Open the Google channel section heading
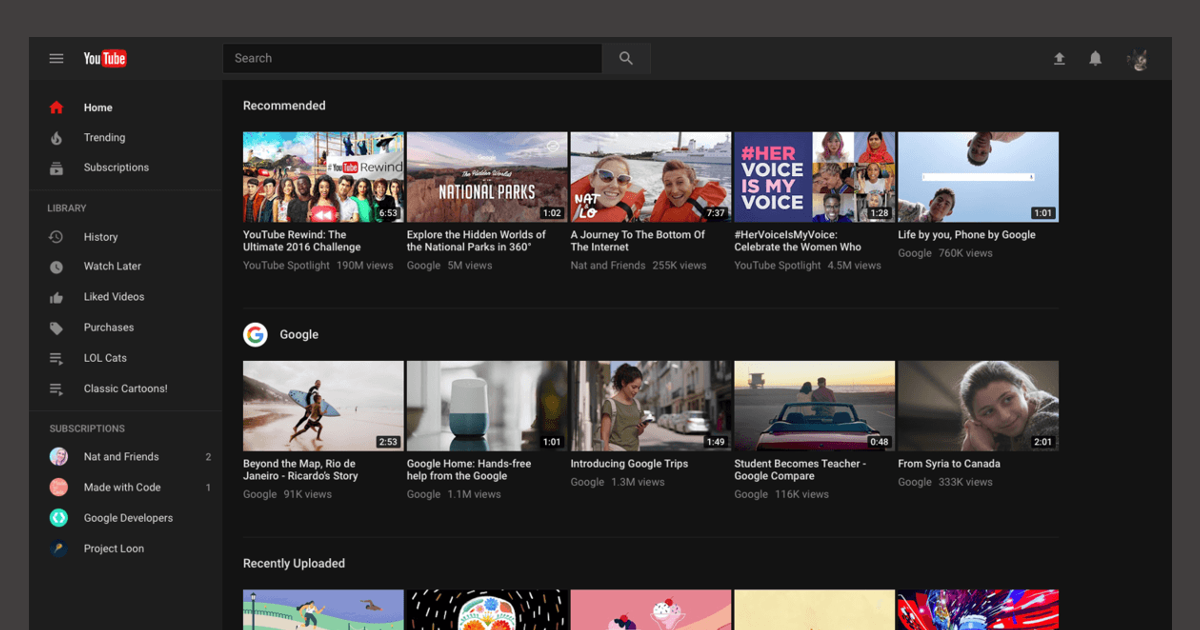This screenshot has width=1200, height=630. coord(299,335)
